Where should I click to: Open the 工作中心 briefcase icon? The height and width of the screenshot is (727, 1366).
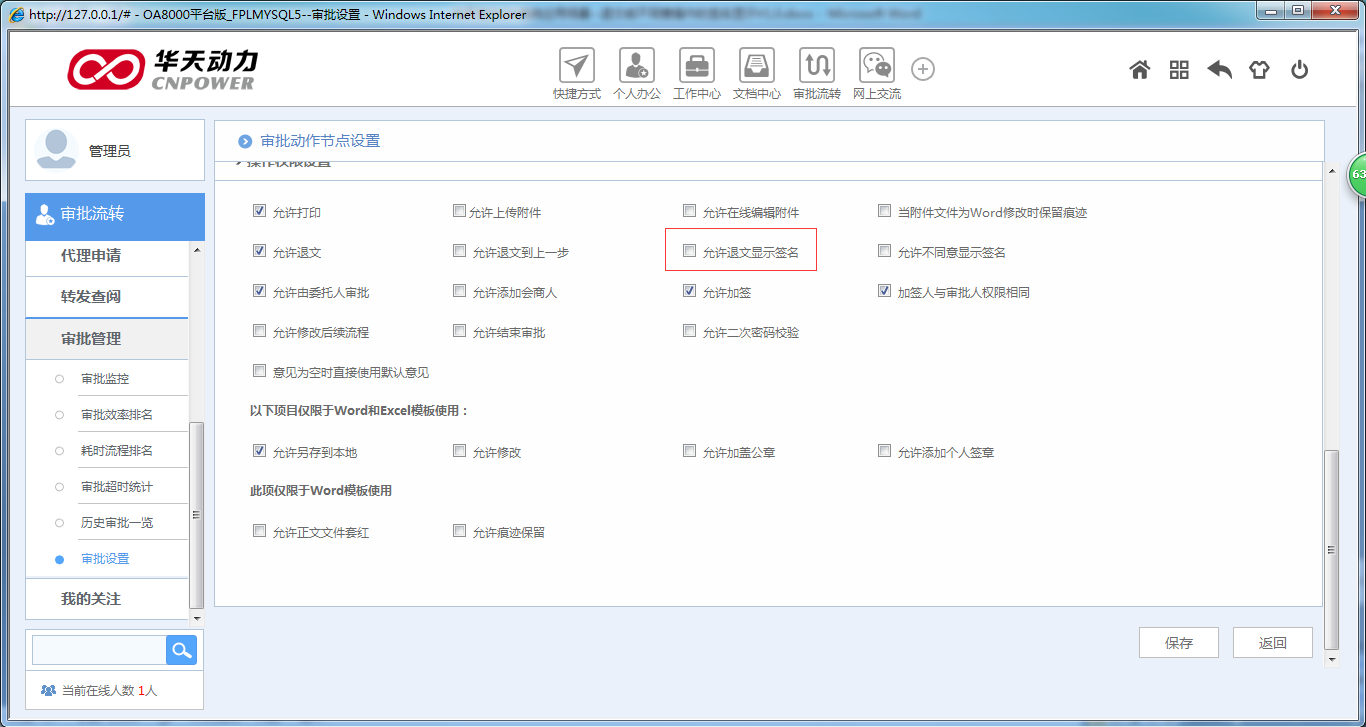[x=697, y=67]
